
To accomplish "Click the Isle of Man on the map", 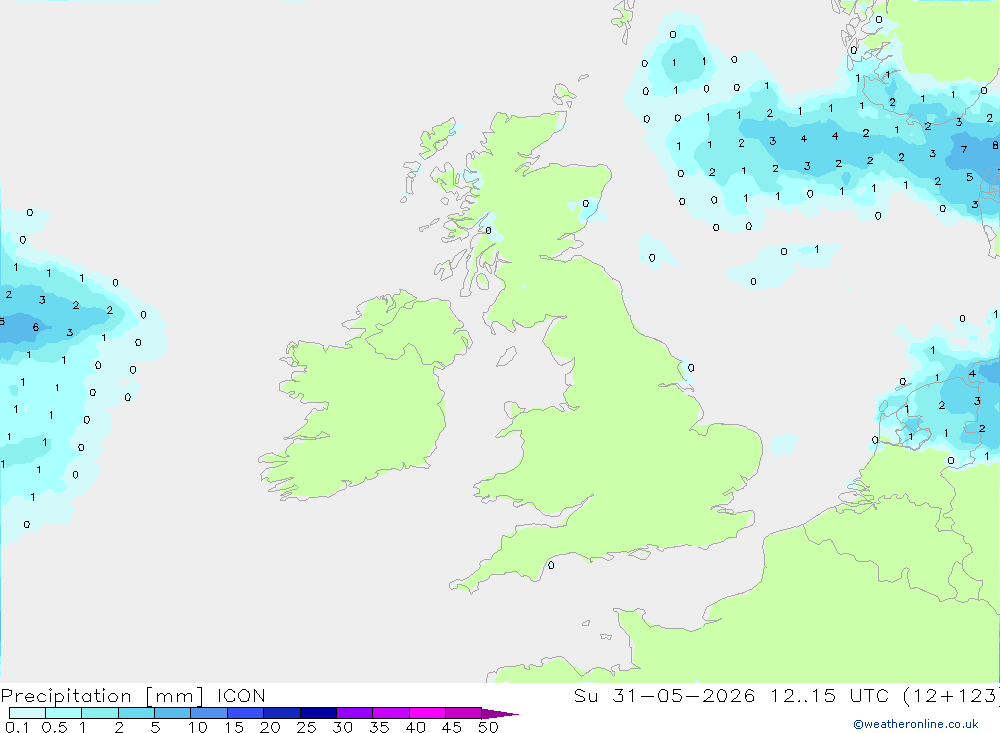I will [506, 356].
